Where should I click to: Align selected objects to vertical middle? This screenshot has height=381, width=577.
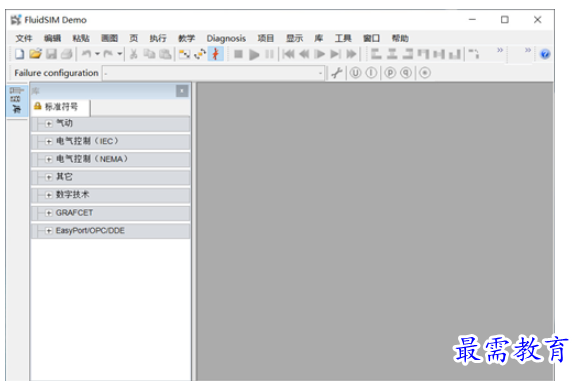point(439,54)
